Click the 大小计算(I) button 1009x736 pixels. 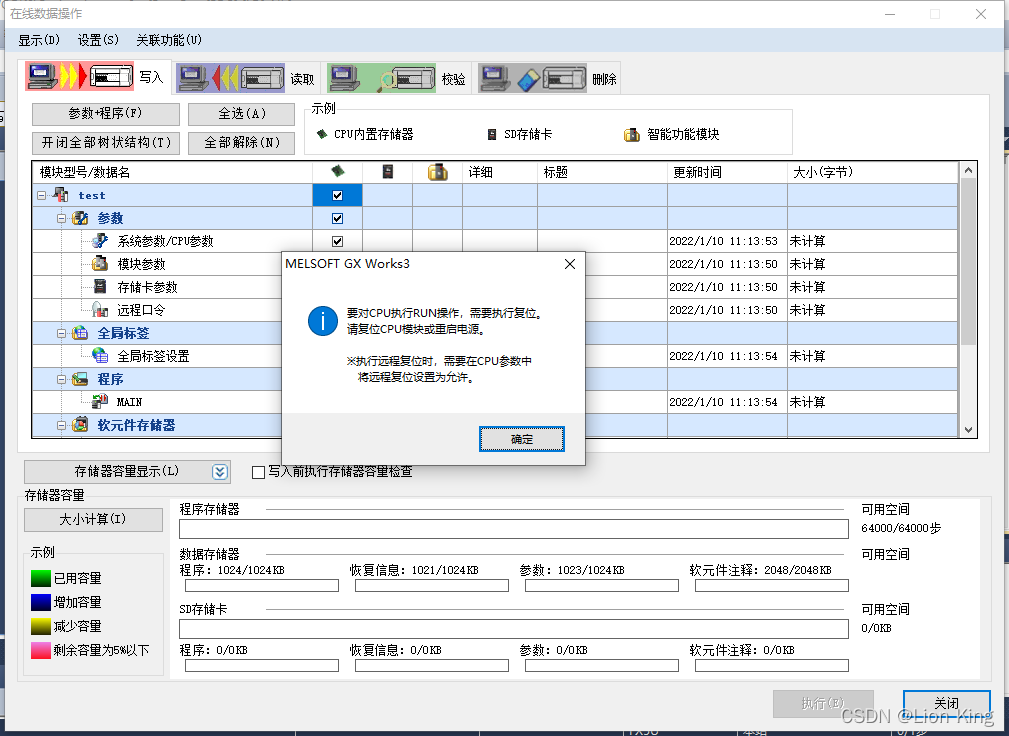click(93, 520)
